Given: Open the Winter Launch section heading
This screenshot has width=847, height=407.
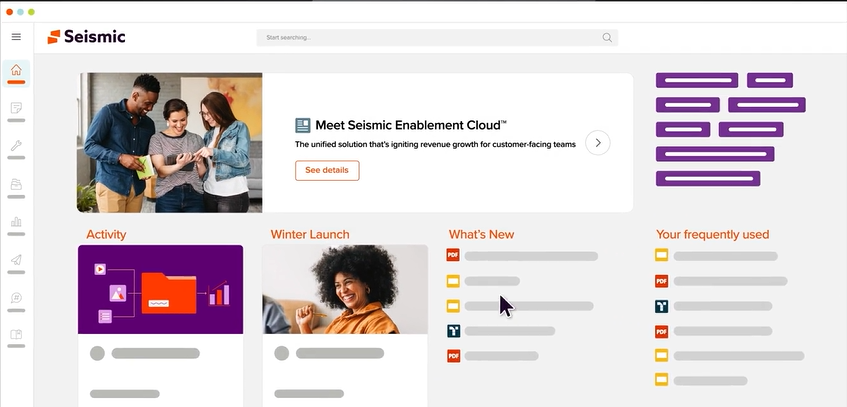Looking at the screenshot, I should click(x=310, y=235).
